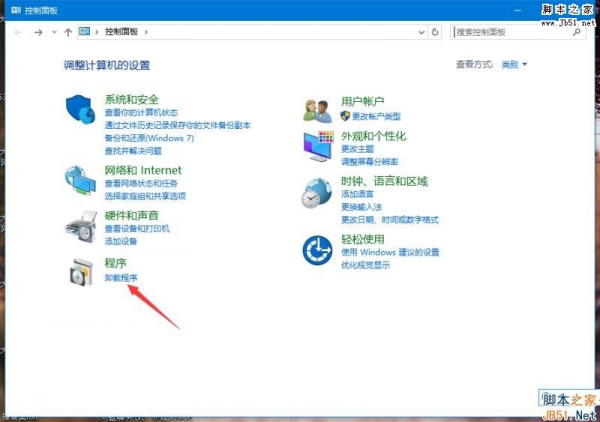Open 更改帐户类型 link
The image size is (600, 422).
376,116
